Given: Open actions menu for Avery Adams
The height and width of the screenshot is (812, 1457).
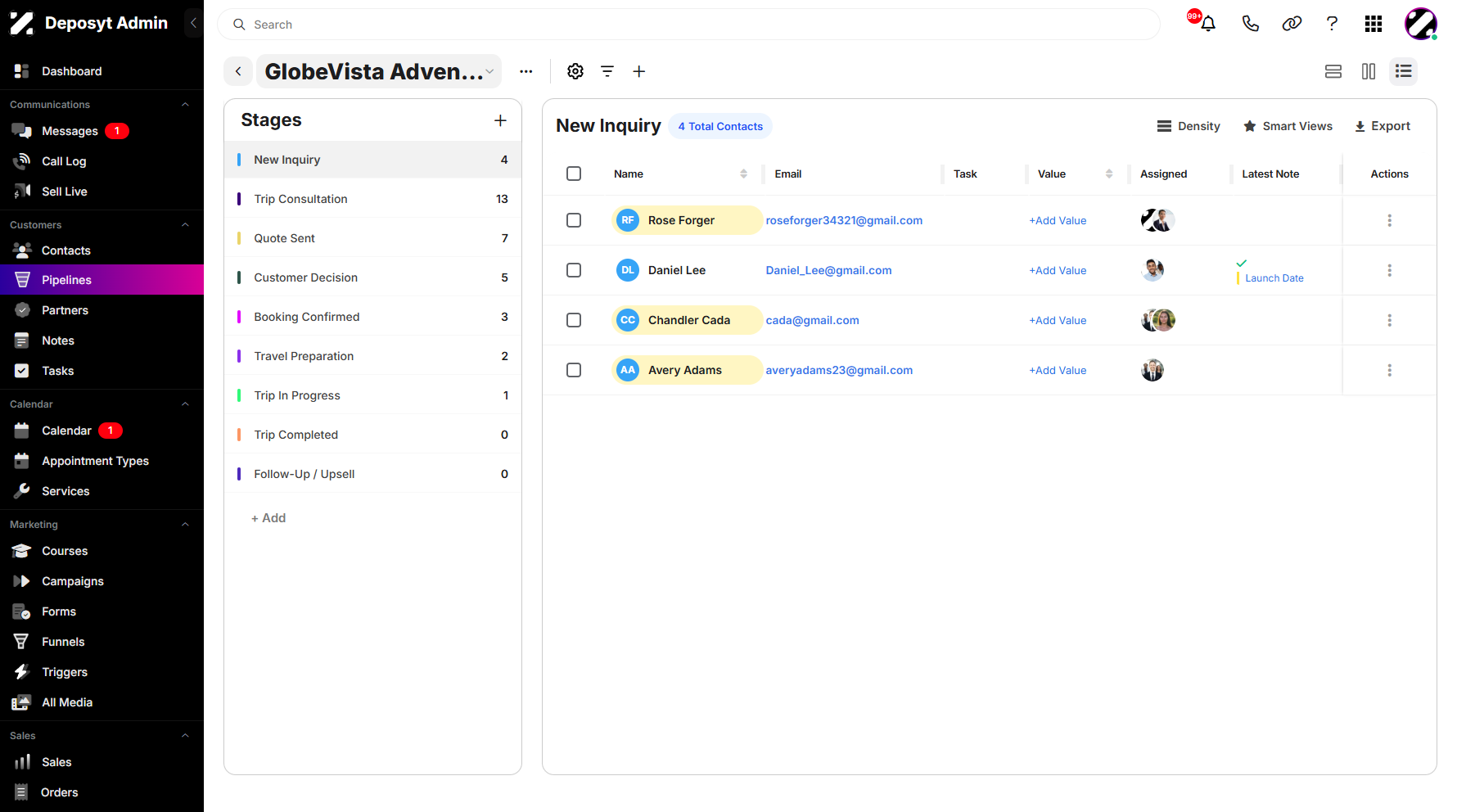Looking at the screenshot, I should pyautogui.click(x=1389, y=370).
